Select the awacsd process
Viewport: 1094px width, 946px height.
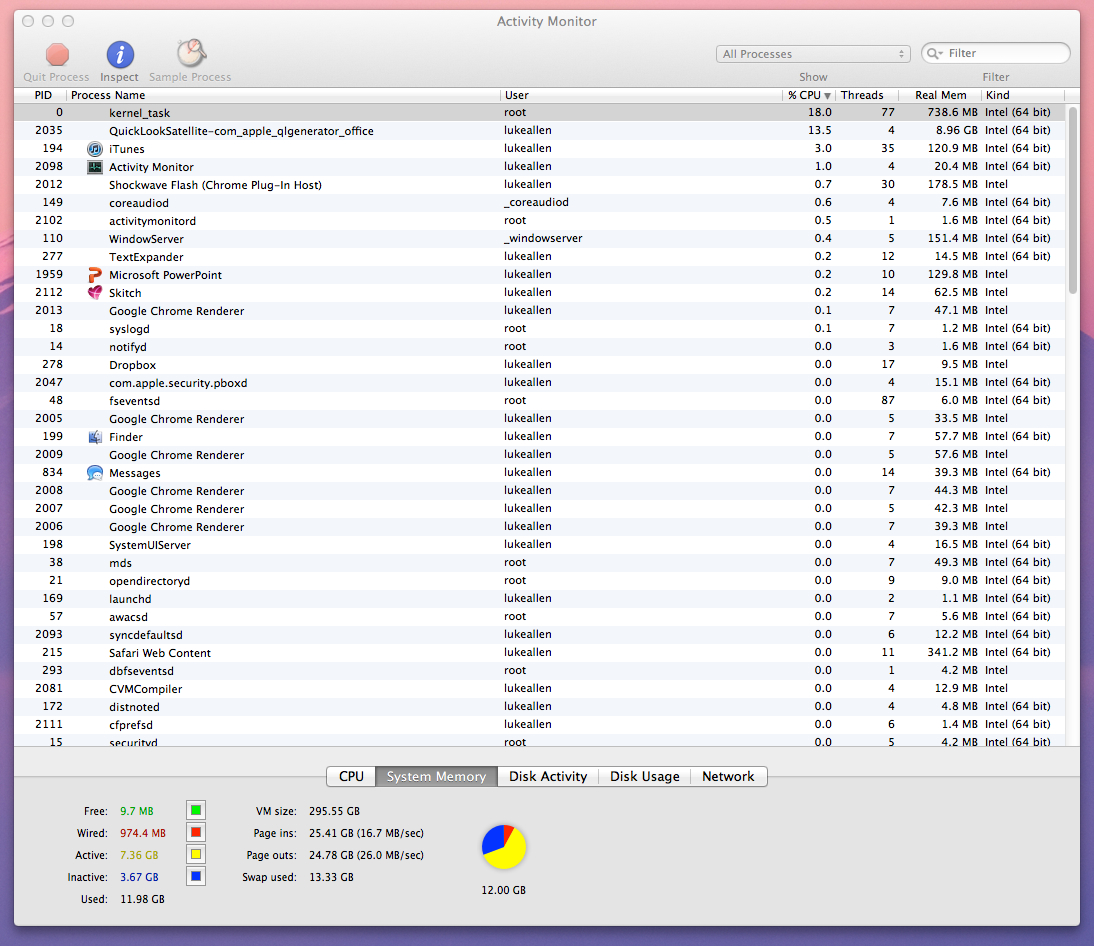539,617
